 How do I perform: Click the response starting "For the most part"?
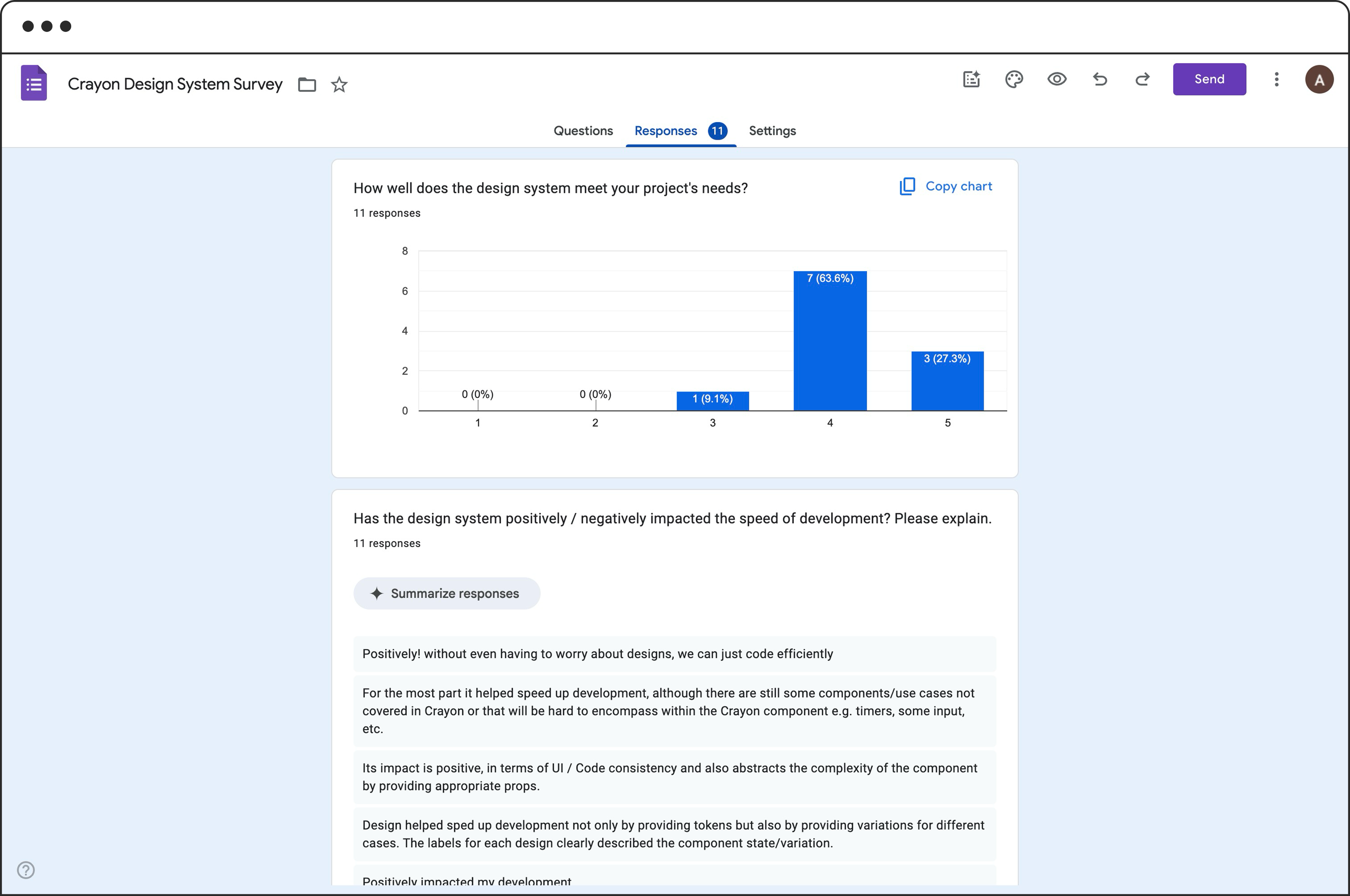(x=674, y=711)
